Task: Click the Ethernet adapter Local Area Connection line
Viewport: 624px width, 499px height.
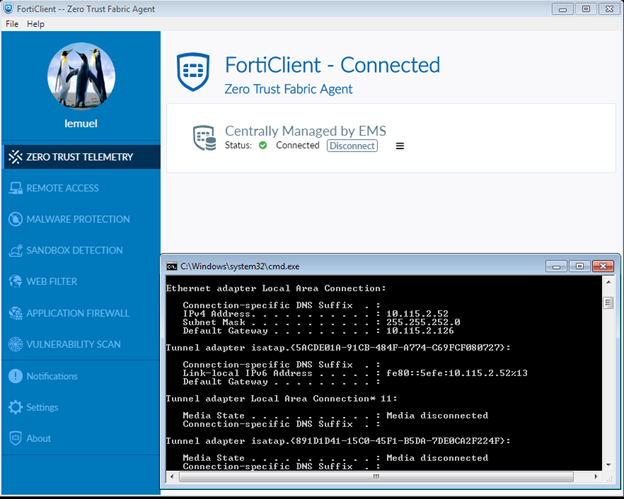Action: [x=276, y=288]
